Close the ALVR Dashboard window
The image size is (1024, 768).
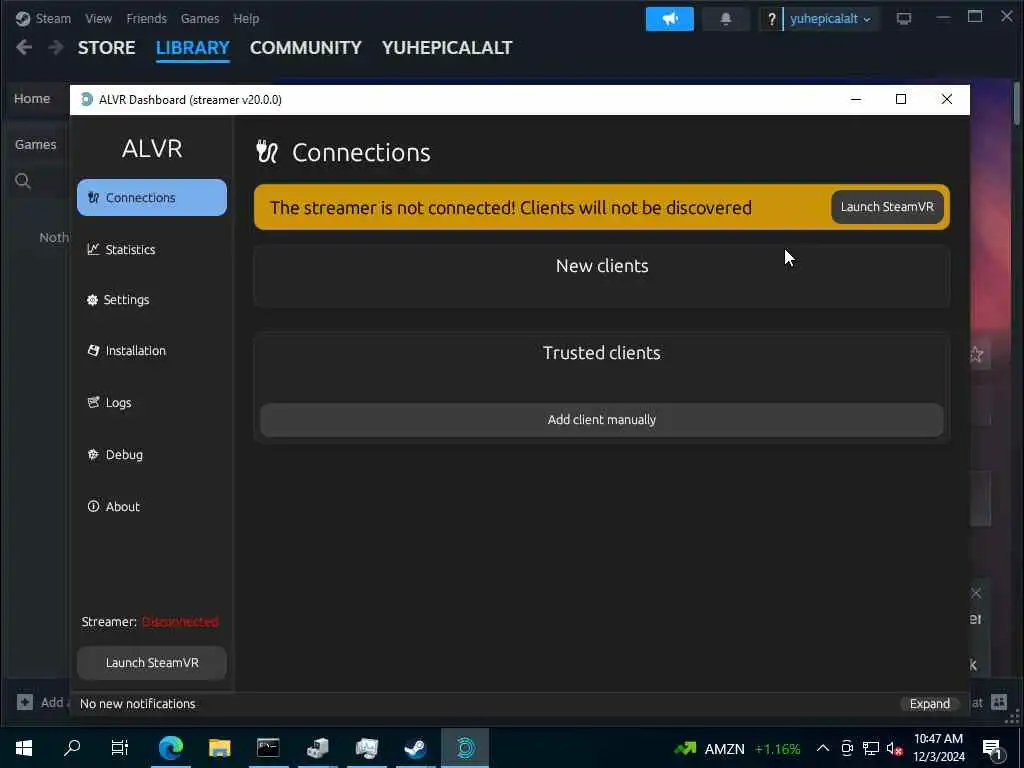pos(946,99)
